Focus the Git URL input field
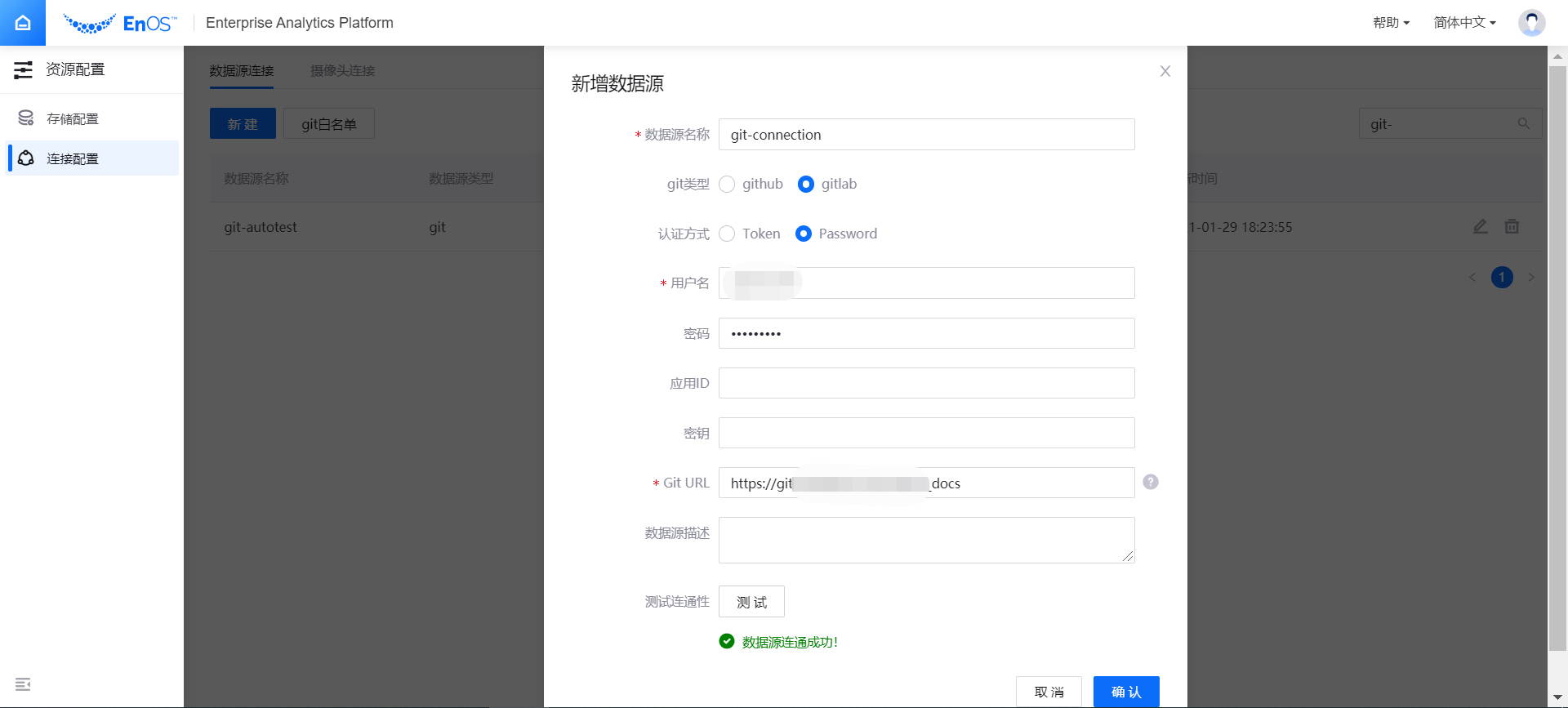The width and height of the screenshot is (1568, 708). click(926, 483)
